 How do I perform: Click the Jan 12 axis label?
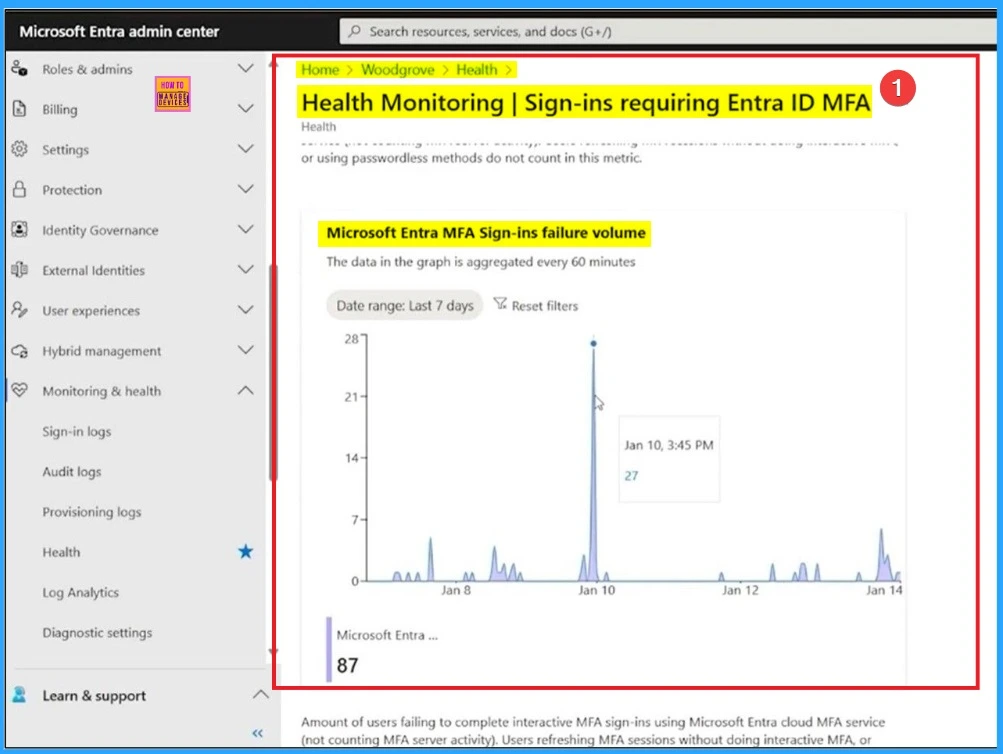(740, 590)
